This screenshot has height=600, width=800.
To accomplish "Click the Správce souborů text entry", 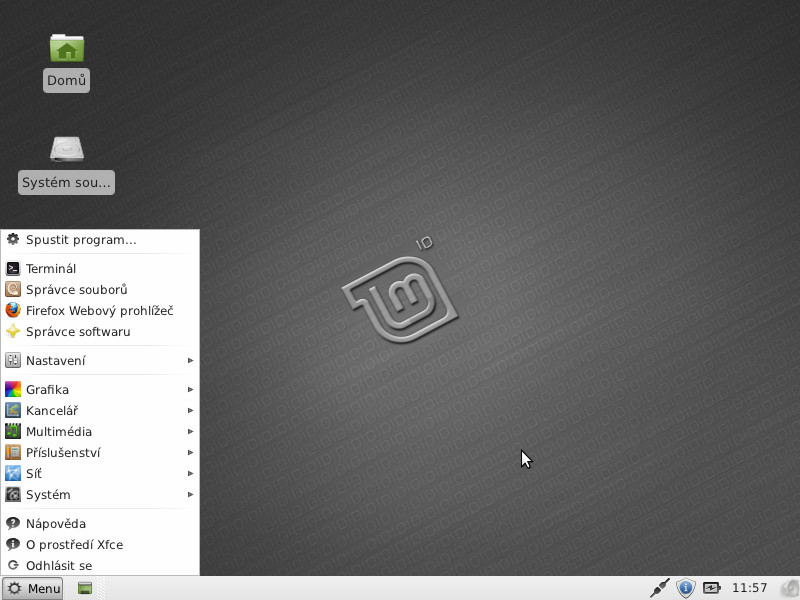I will click(77, 289).
